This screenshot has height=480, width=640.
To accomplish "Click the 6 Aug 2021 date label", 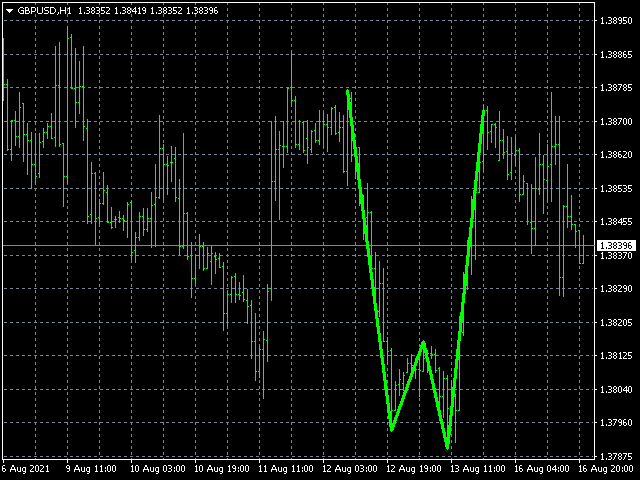I will click(x=27, y=468).
